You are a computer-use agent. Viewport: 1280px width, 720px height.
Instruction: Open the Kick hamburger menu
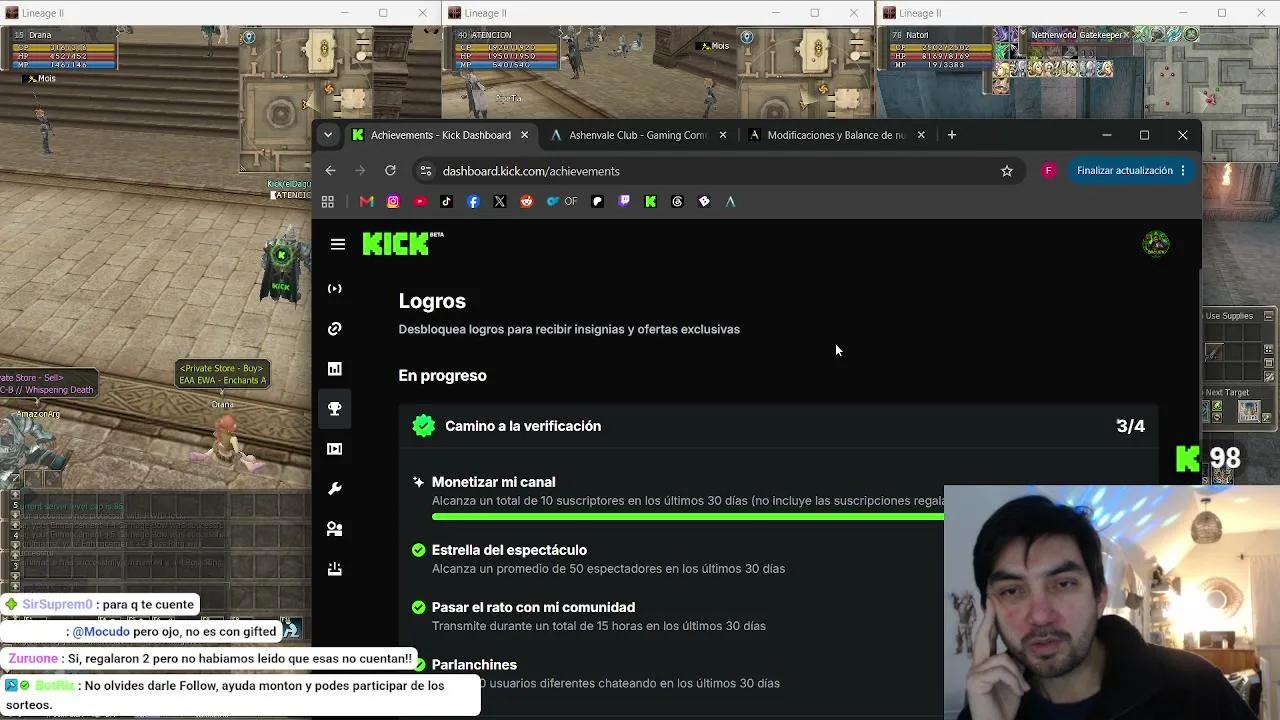coord(338,244)
